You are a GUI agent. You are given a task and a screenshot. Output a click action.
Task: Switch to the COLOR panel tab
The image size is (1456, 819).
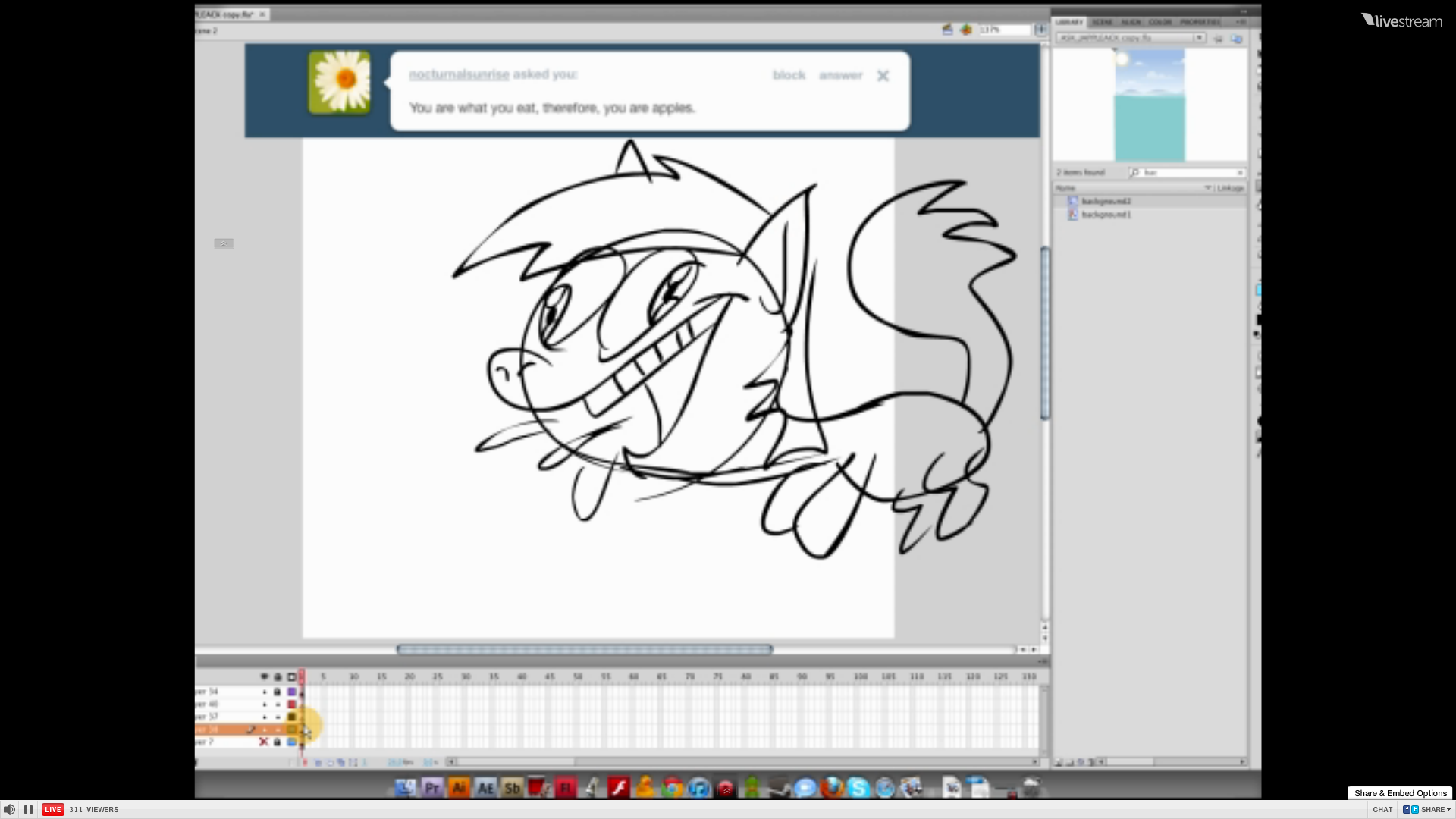pyautogui.click(x=1159, y=22)
